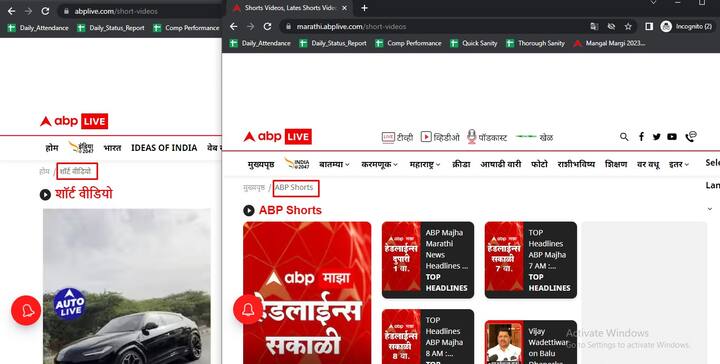Open a new browser tab
The width and height of the screenshot is (720, 364).
364,8
